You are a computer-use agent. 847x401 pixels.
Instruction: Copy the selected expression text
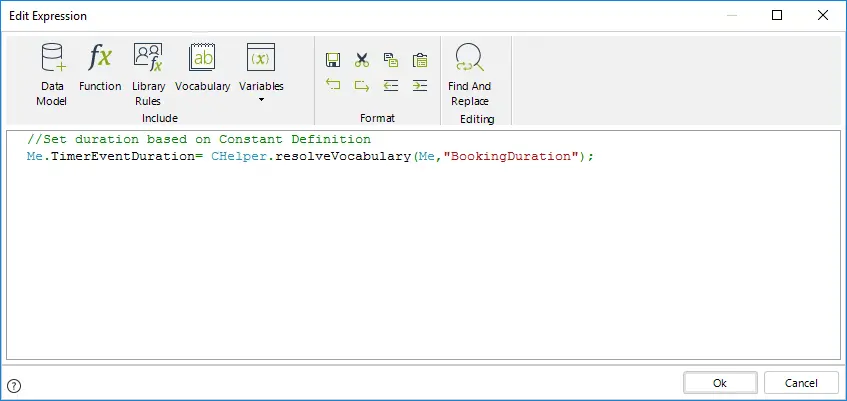pyautogui.click(x=391, y=60)
